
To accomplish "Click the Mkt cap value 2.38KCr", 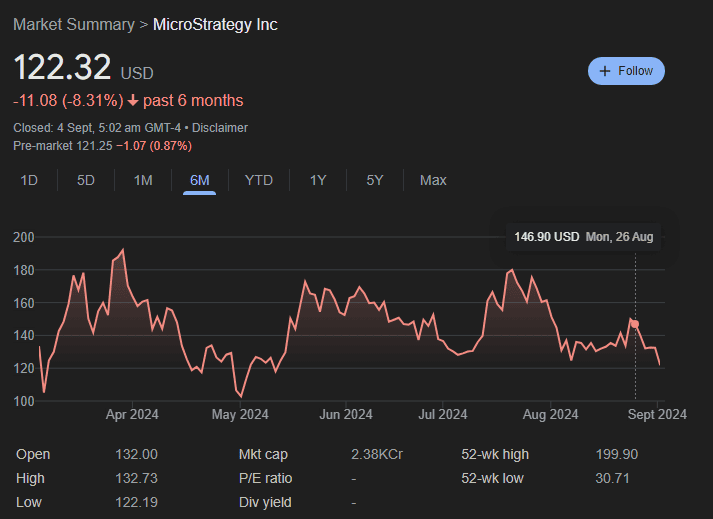I will tap(377, 454).
